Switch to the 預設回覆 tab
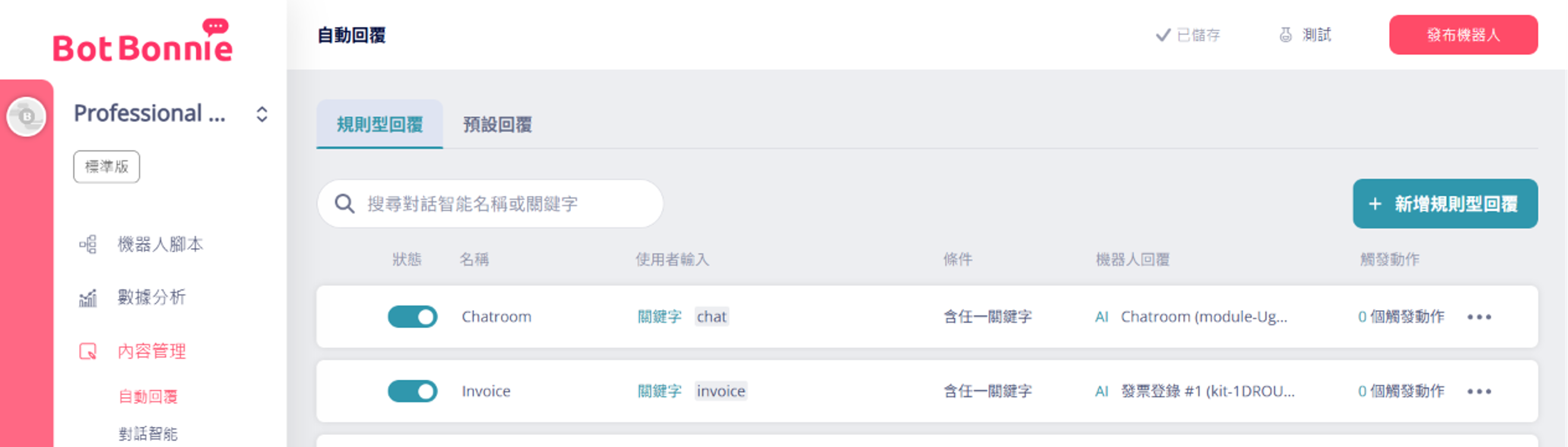Image resolution: width=1568 pixels, height=447 pixels. tap(497, 124)
